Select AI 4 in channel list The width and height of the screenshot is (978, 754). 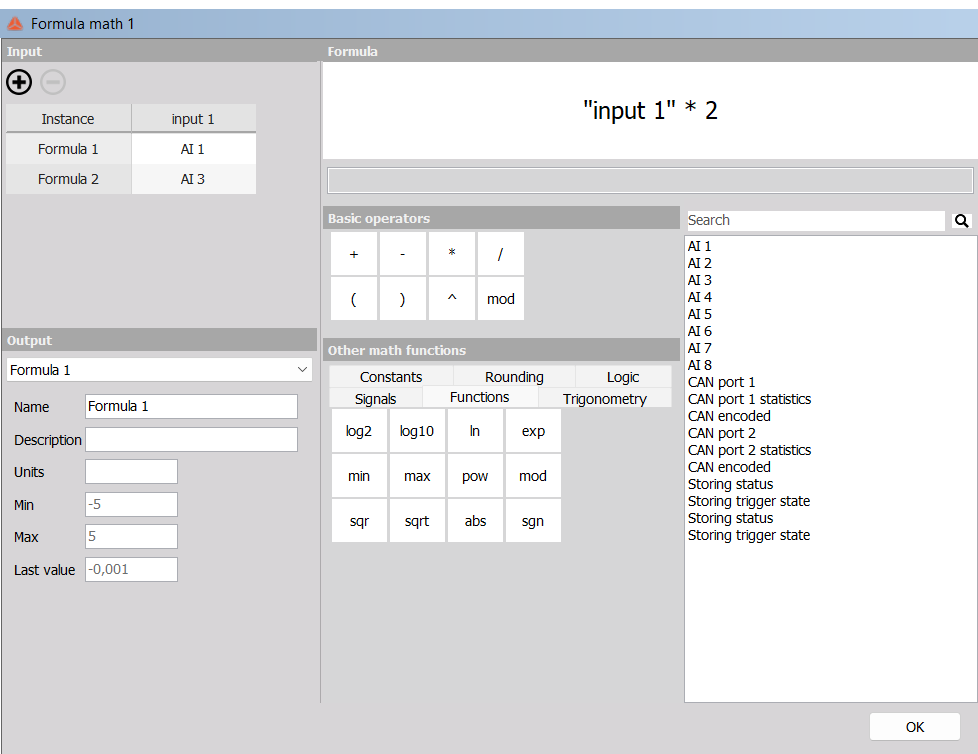[x=700, y=297]
